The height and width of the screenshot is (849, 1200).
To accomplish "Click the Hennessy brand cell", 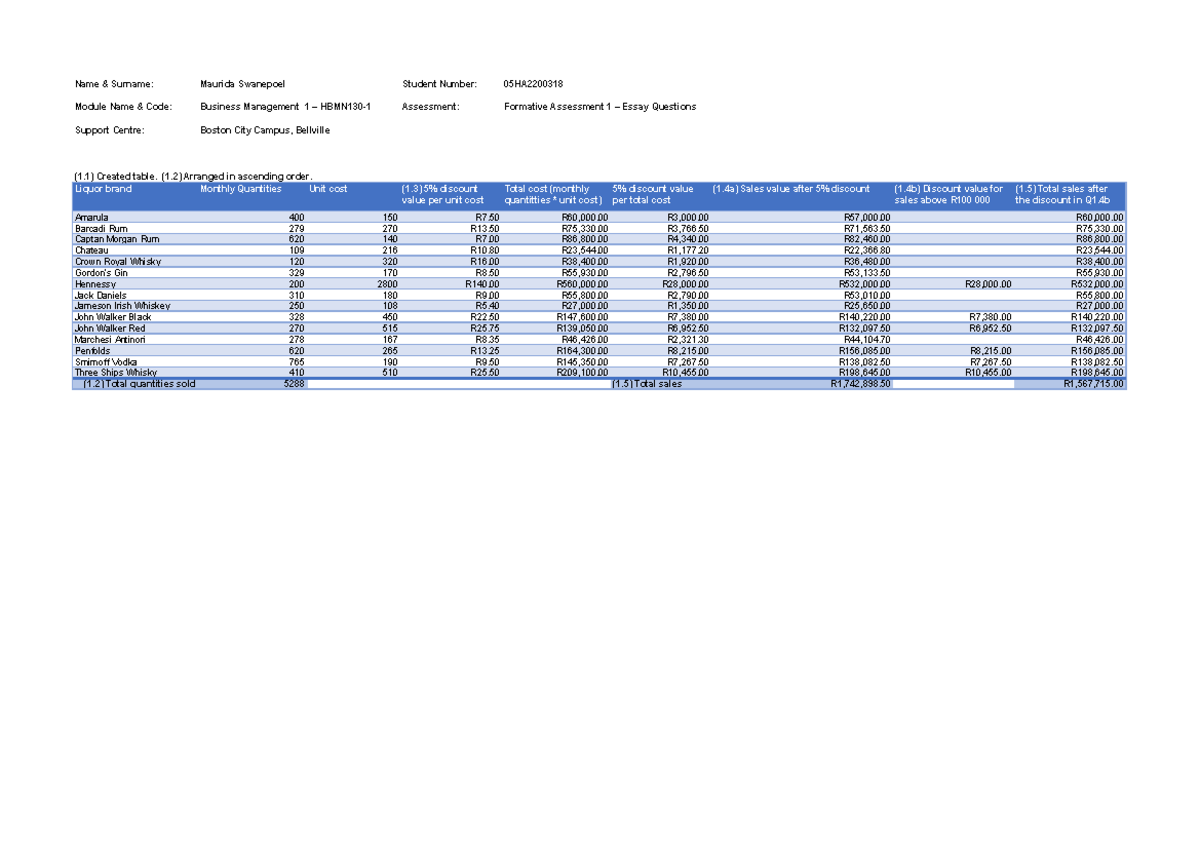I will pyautogui.click(x=95, y=284).
